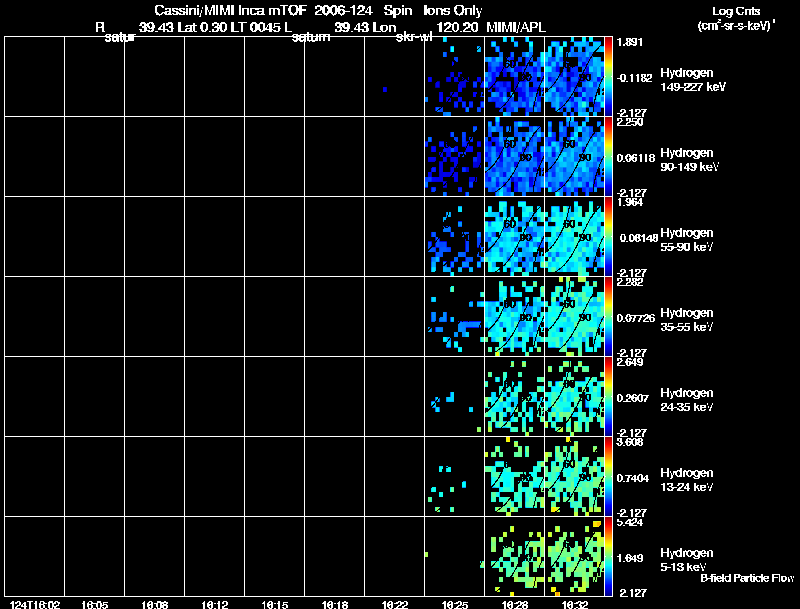Click the 2.250 color scale value

click(631, 122)
